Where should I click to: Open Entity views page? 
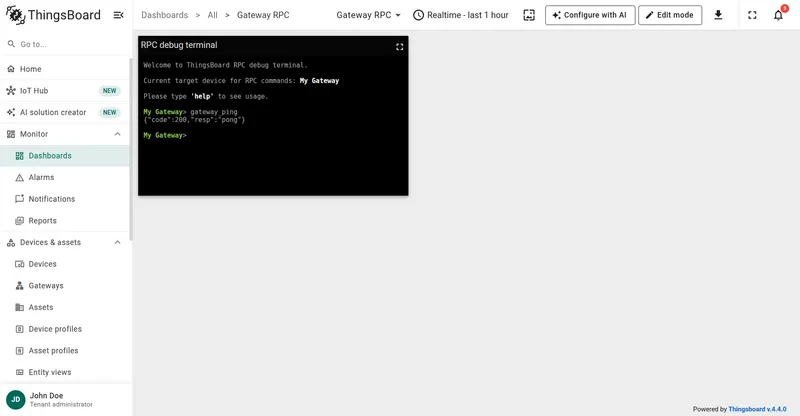point(65,372)
